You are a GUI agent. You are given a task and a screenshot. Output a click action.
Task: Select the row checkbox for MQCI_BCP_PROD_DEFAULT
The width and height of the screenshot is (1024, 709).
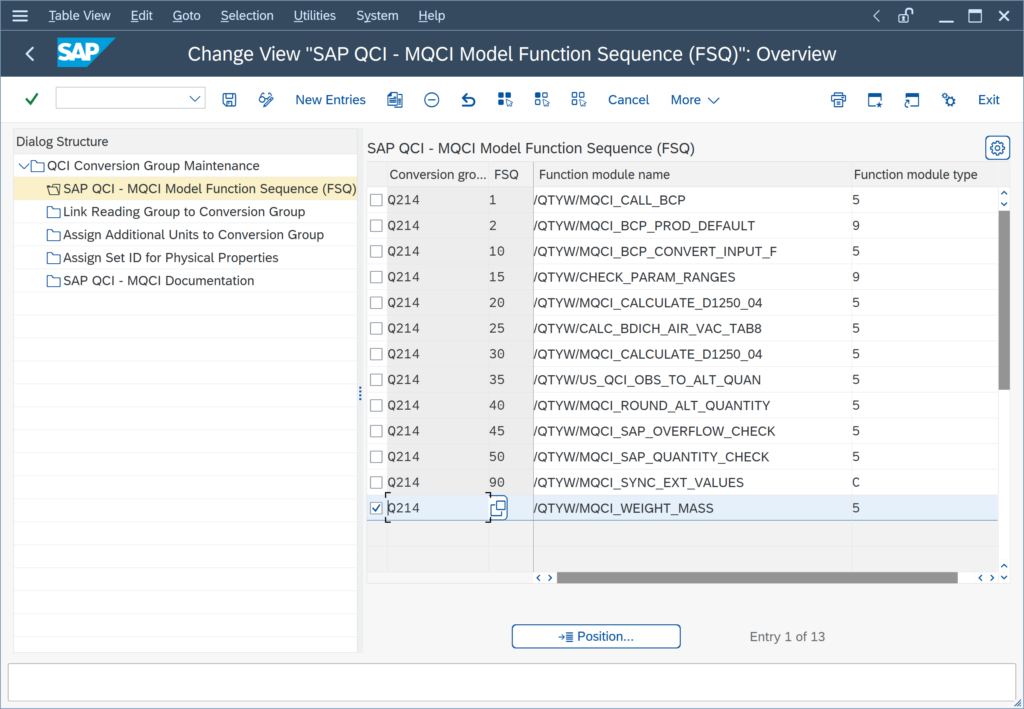[376, 225]
